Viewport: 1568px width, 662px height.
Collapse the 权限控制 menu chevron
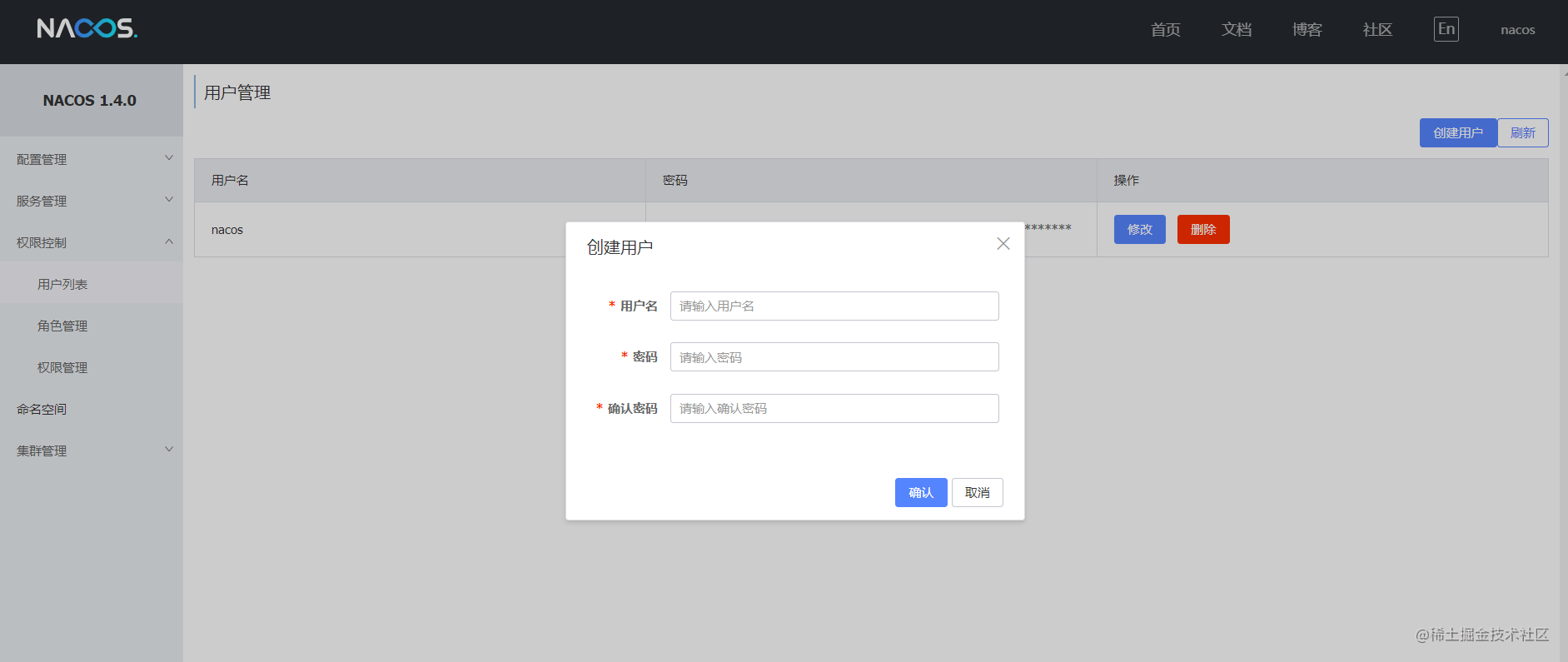(x=169, y=241)
